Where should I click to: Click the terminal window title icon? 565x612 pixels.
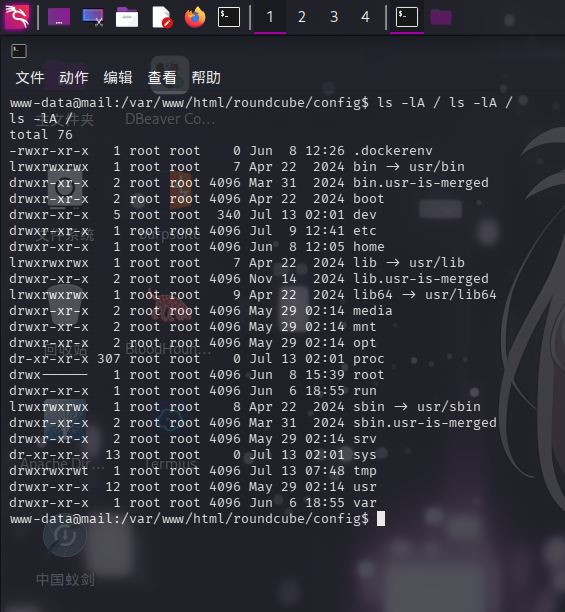pos(19,51)
